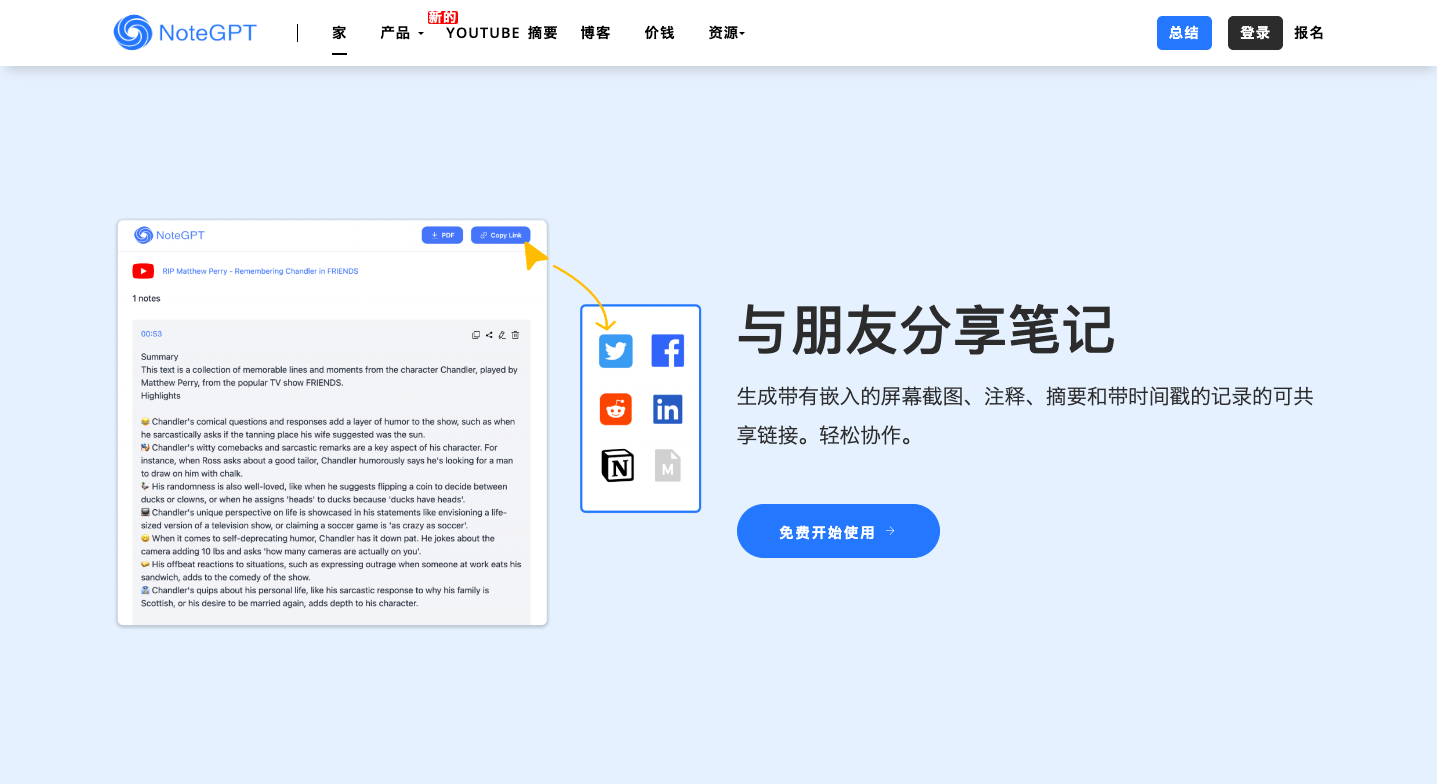
Task: Click the LinkedIn share icon
Action: 667,409
